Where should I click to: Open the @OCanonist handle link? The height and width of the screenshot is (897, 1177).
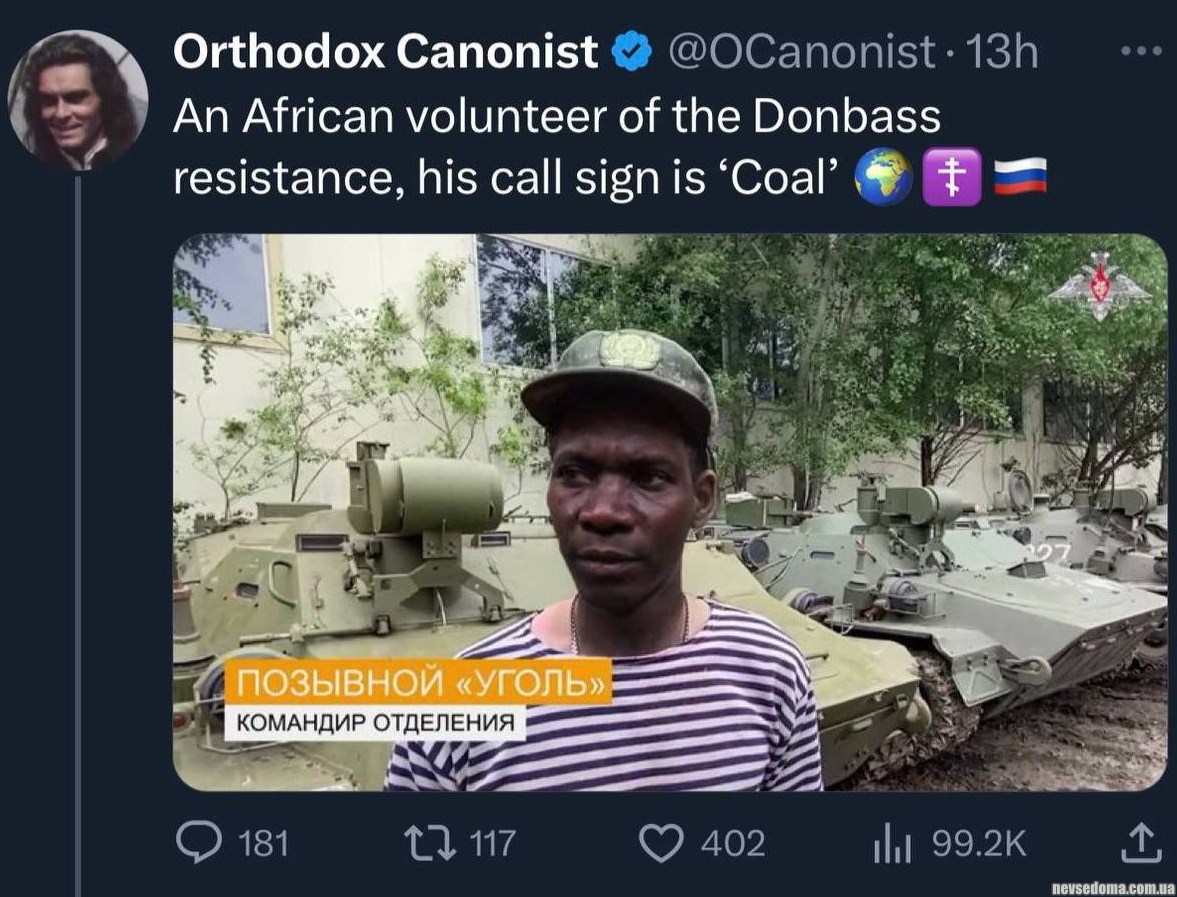[802, 52]
